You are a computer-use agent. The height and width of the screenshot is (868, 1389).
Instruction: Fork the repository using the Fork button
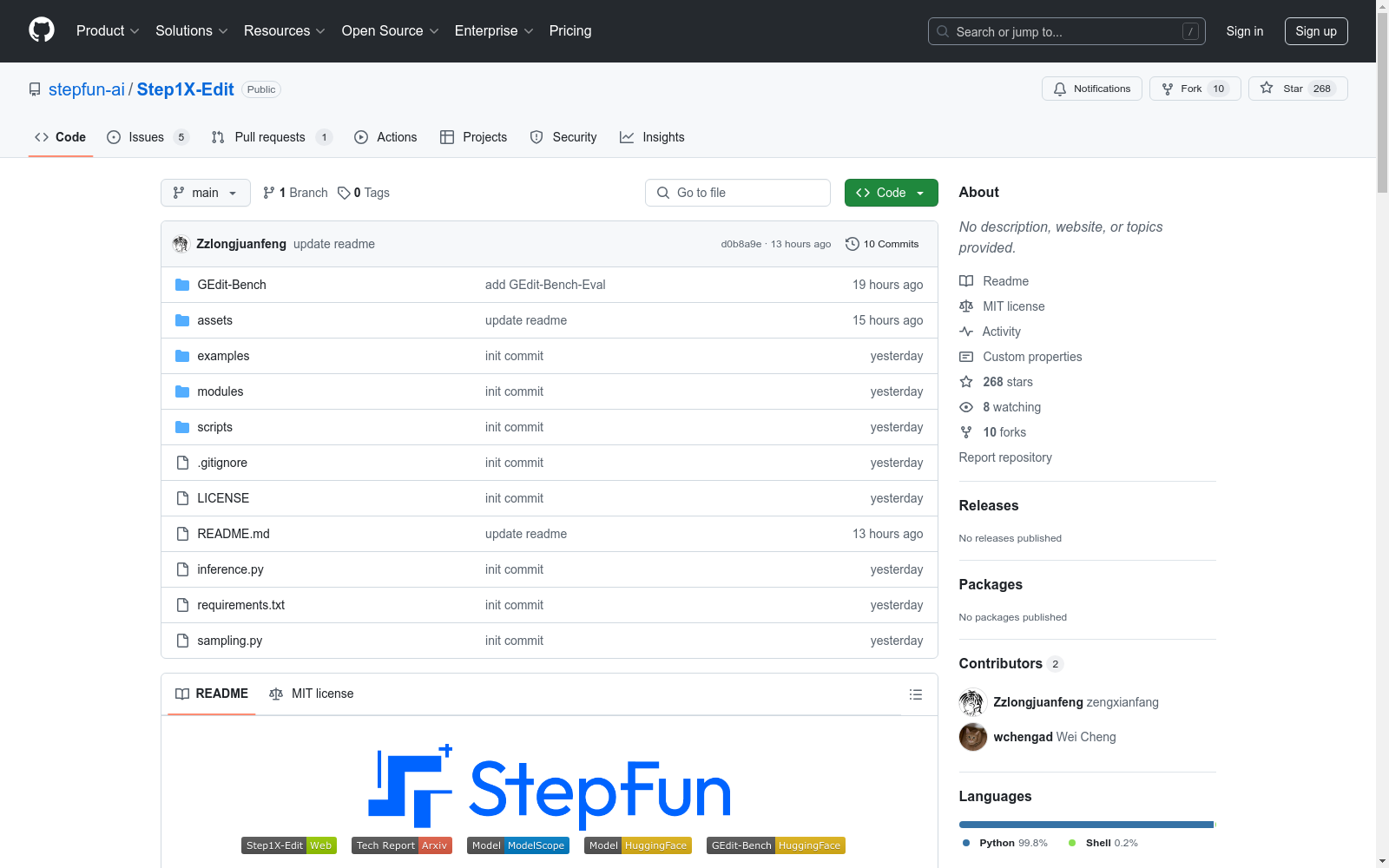tap(1195, 89)
